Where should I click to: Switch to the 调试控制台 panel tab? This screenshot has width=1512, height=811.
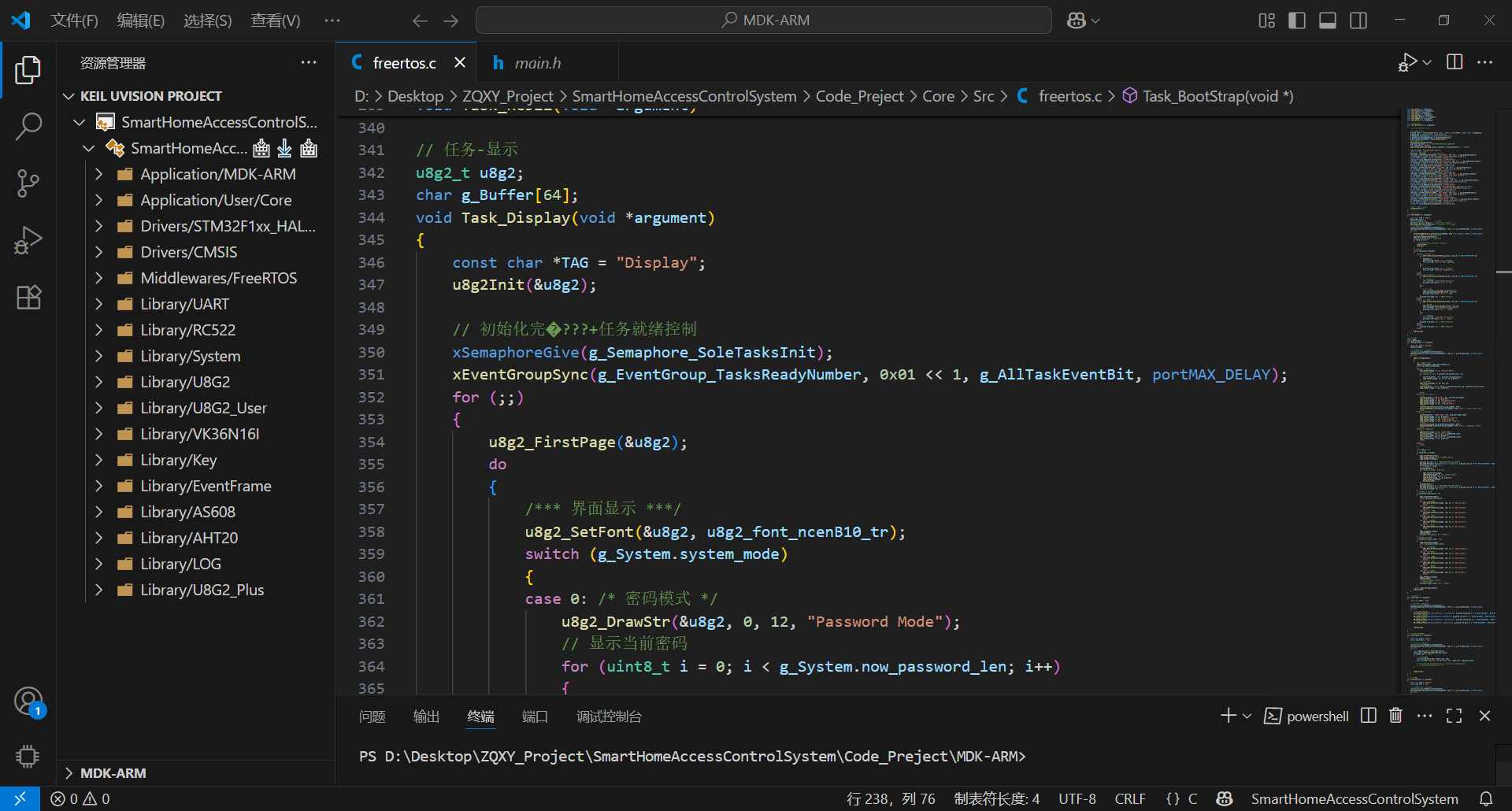pos(609,717)
